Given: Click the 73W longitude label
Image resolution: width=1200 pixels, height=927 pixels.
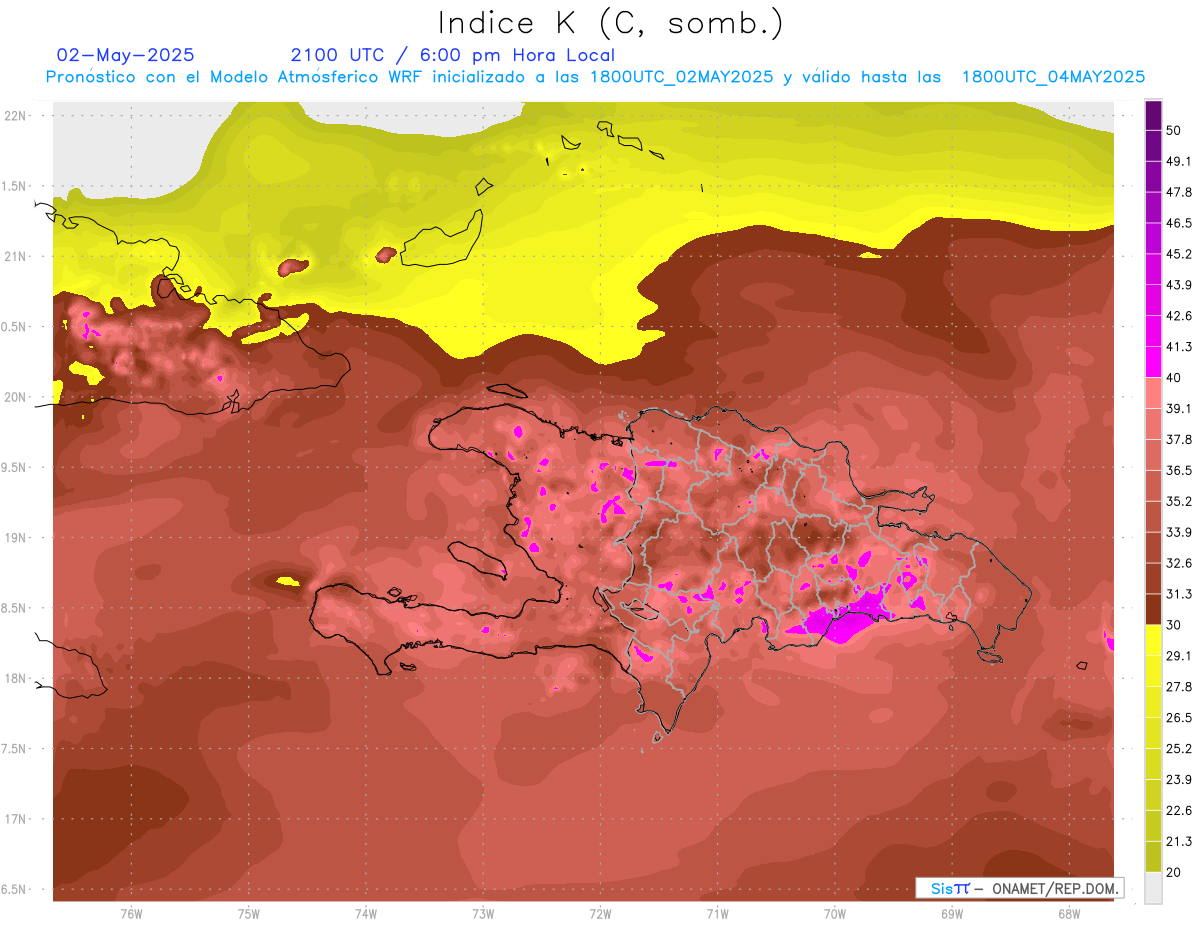Looking at the screenshot, I should 483,914.
